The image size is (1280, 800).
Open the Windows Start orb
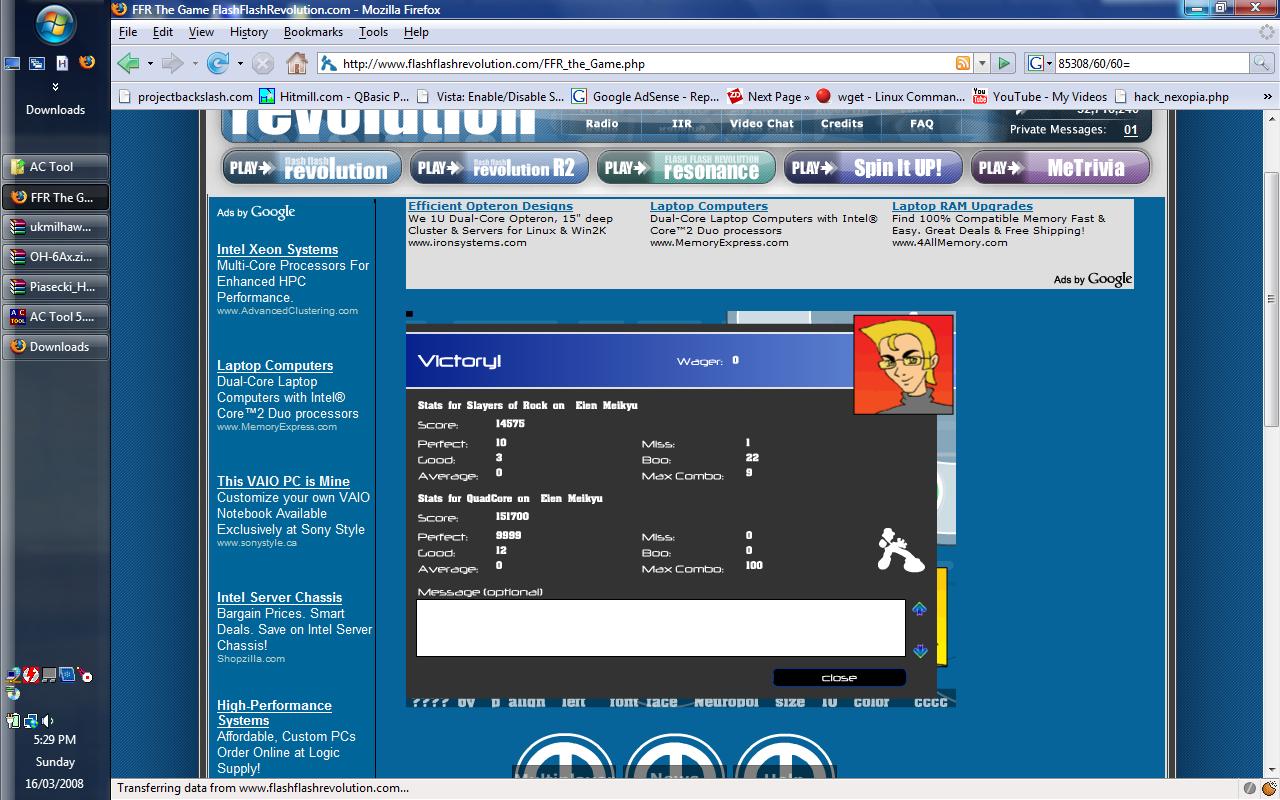(55, 24)
